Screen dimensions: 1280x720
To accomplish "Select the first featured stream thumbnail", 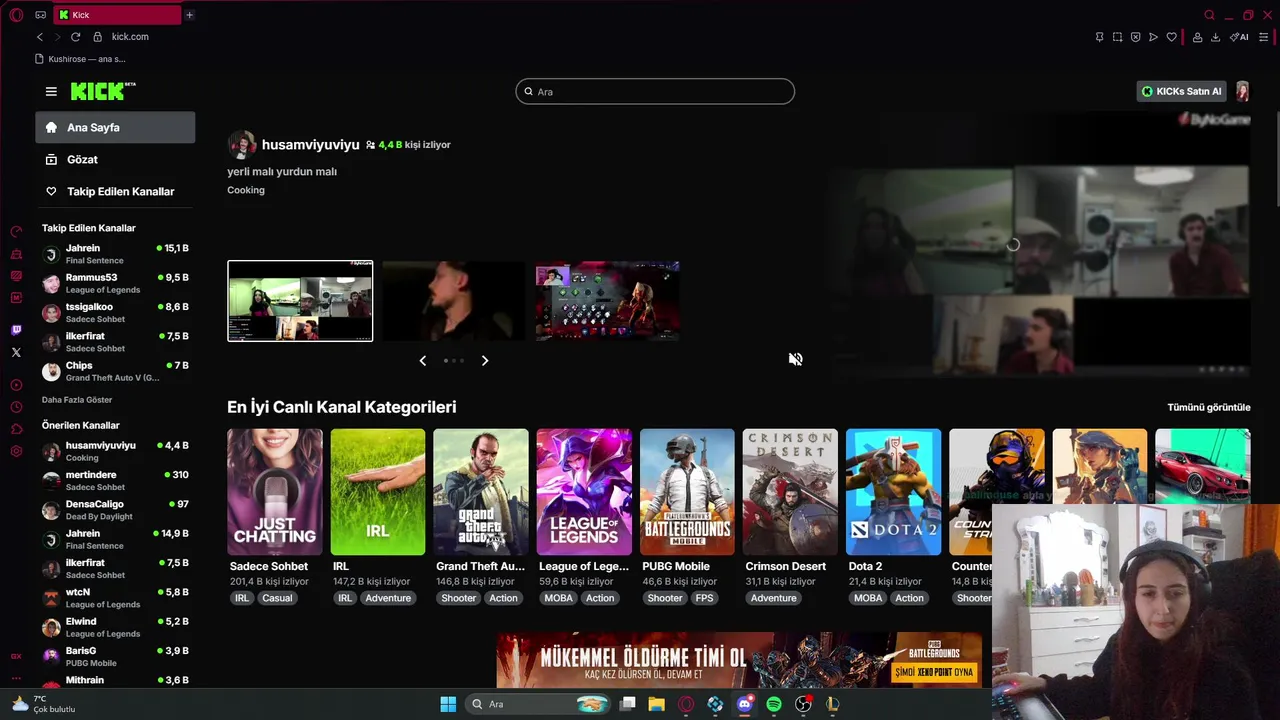I will [x=300, y=301].
